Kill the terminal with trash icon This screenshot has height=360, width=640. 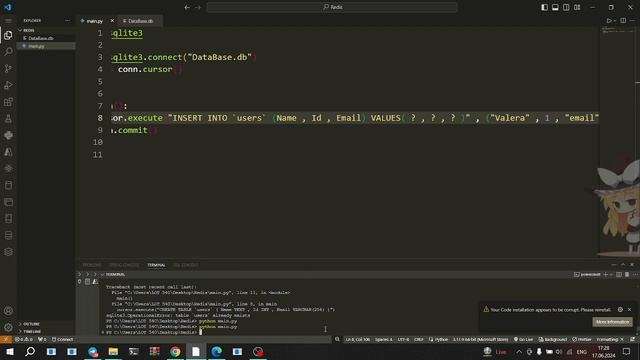coord(627,275)
